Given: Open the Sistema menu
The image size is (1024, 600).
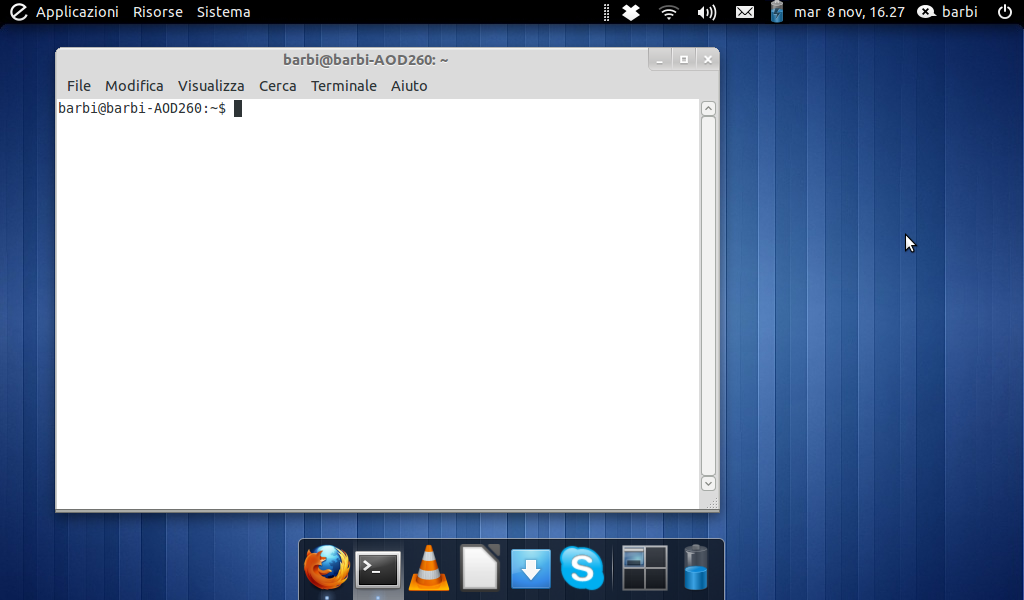Looking at the screenshot, I should pos(223,12).
